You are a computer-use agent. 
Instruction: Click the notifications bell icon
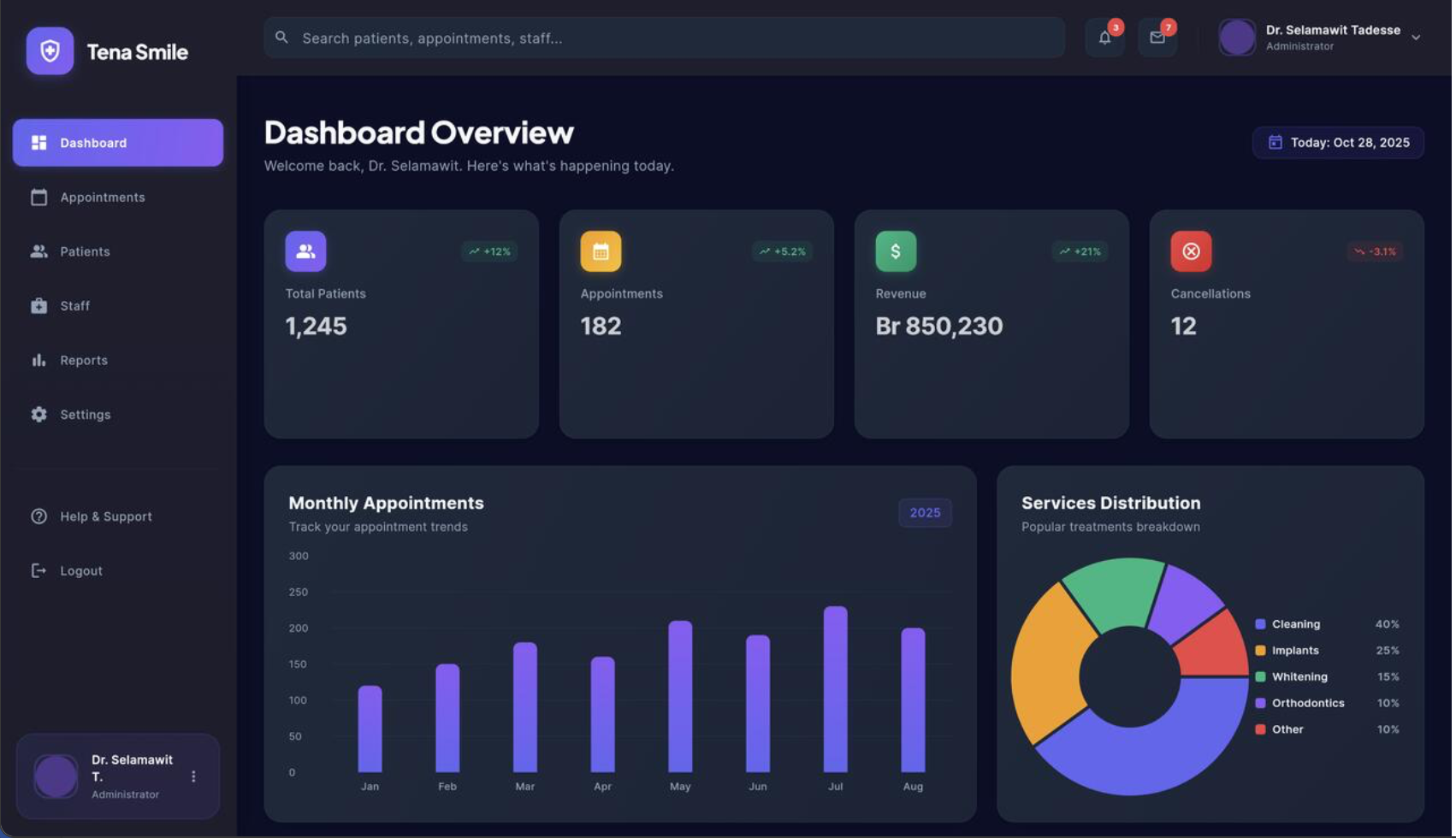(x=1104, y=38)
